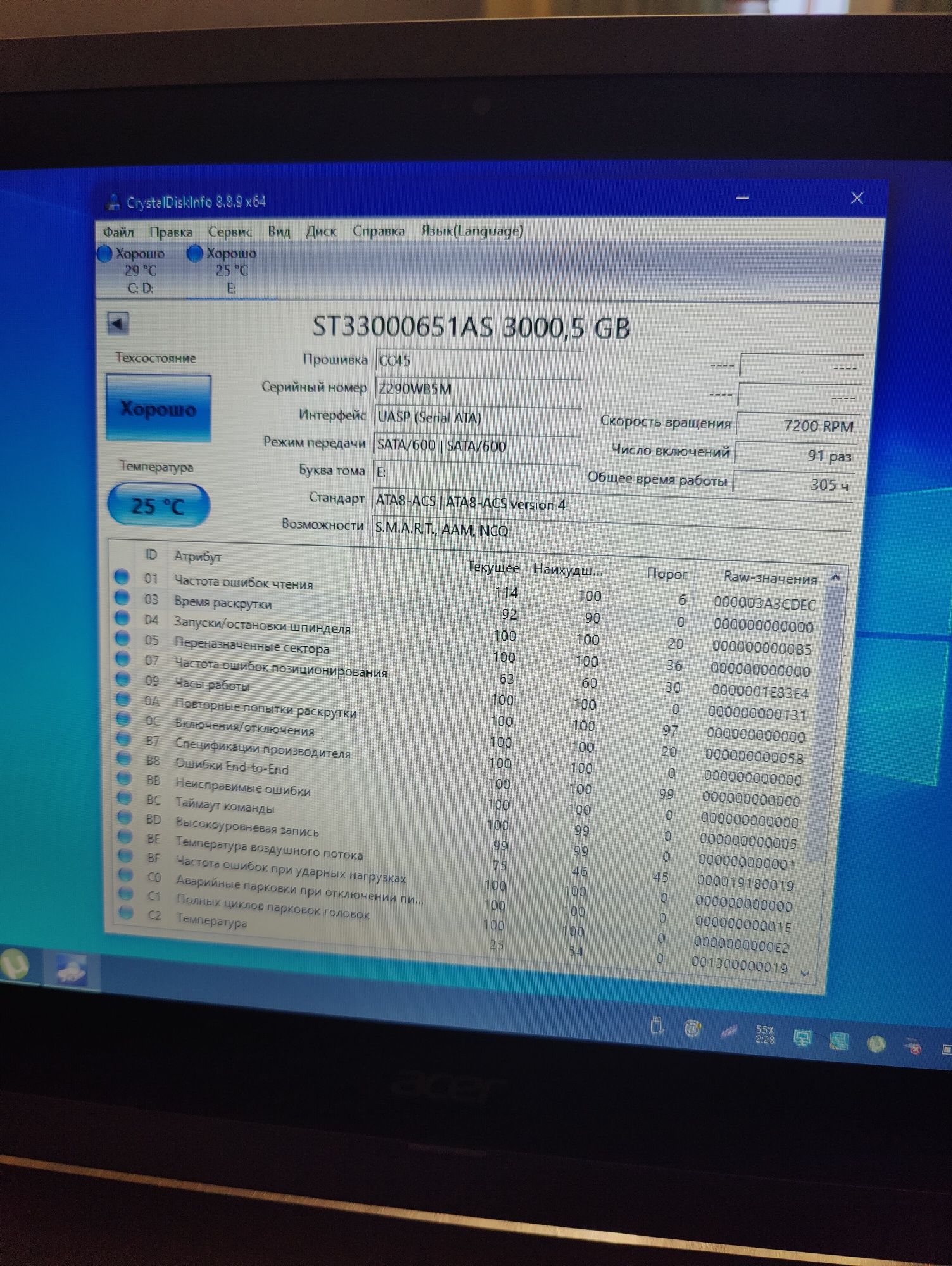The image size is (952, 1266).
Task: Open the Диск menu
Action: click(x=321, y=232)
